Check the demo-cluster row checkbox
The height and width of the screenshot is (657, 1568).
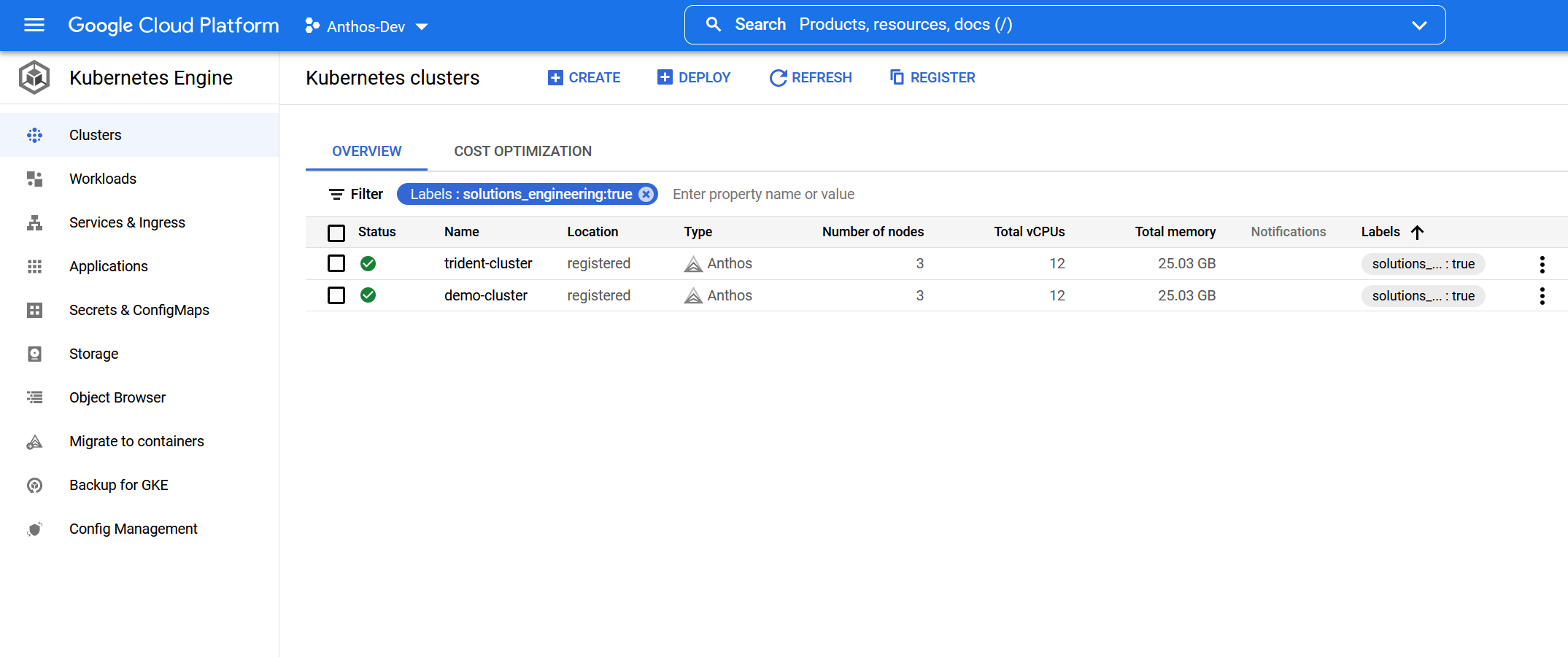coord(336,295)
